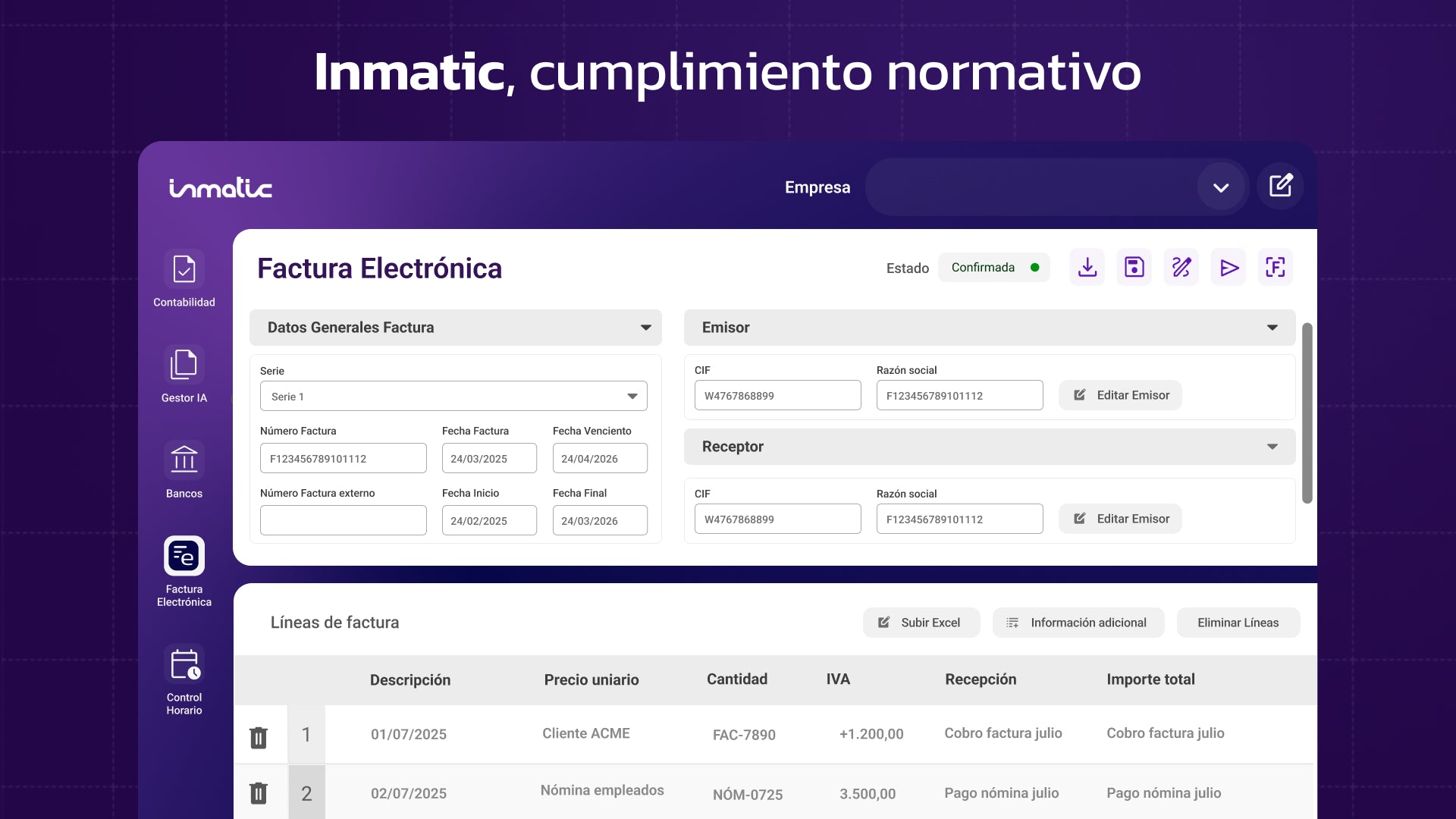Image resolution: width=1456 pixels, height=819 pixels.
Task: Expand the Empresa selection dropdown
Action: point(1221,187)
